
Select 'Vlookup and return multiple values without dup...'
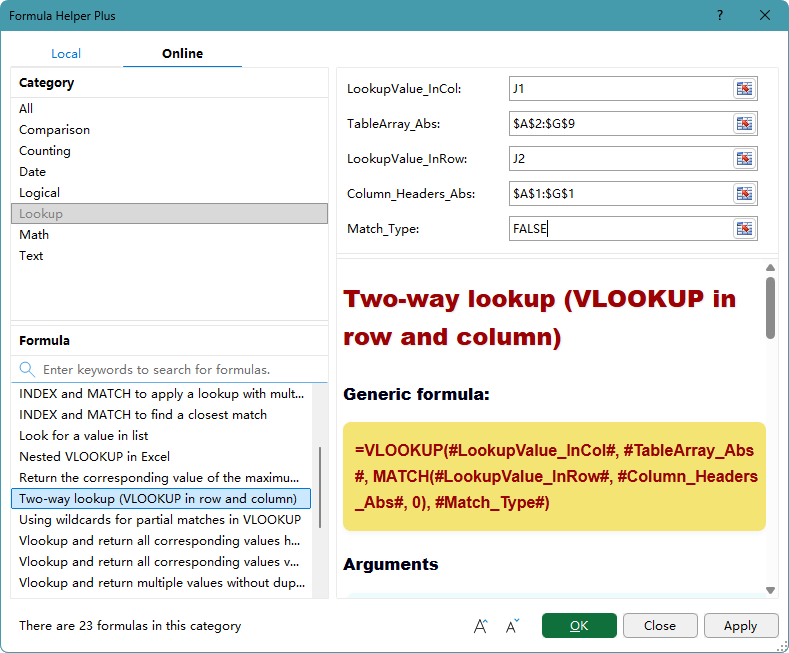click(161, 583)
